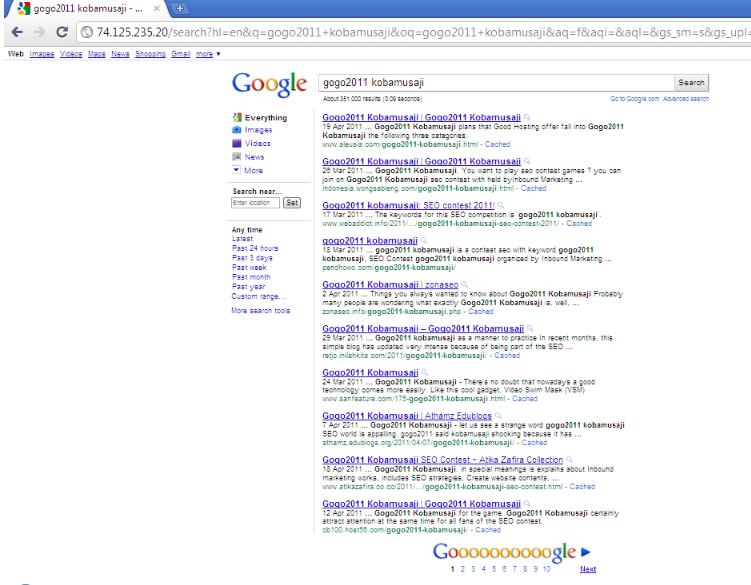Click preview magnifier beside zonaseo result
The width and height of the screenshot is (751, 585).
[x=465, y=285]
